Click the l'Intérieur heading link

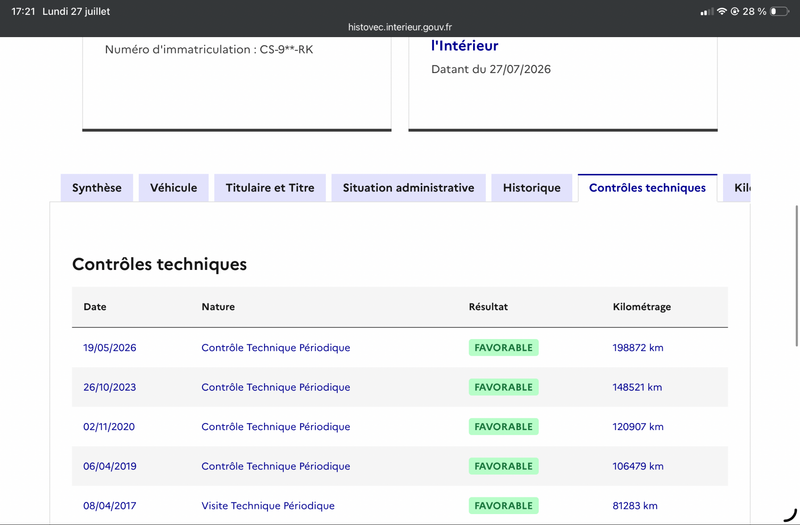[x=464, y=46]
